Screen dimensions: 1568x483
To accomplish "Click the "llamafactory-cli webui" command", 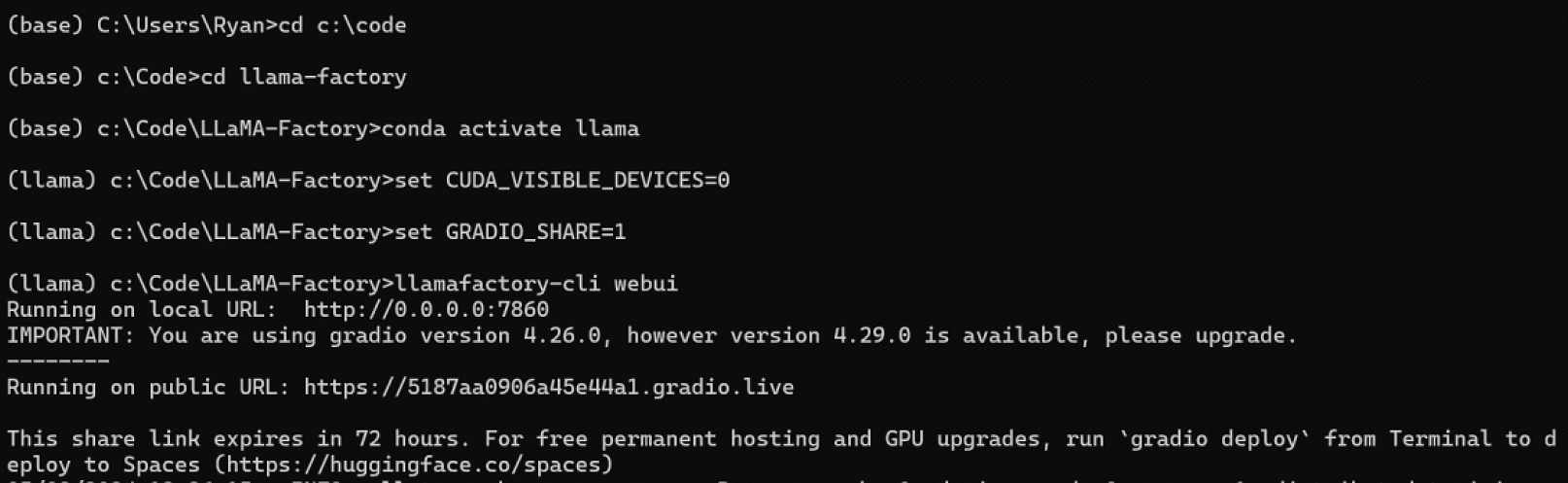I will click(x=535, y=284).
